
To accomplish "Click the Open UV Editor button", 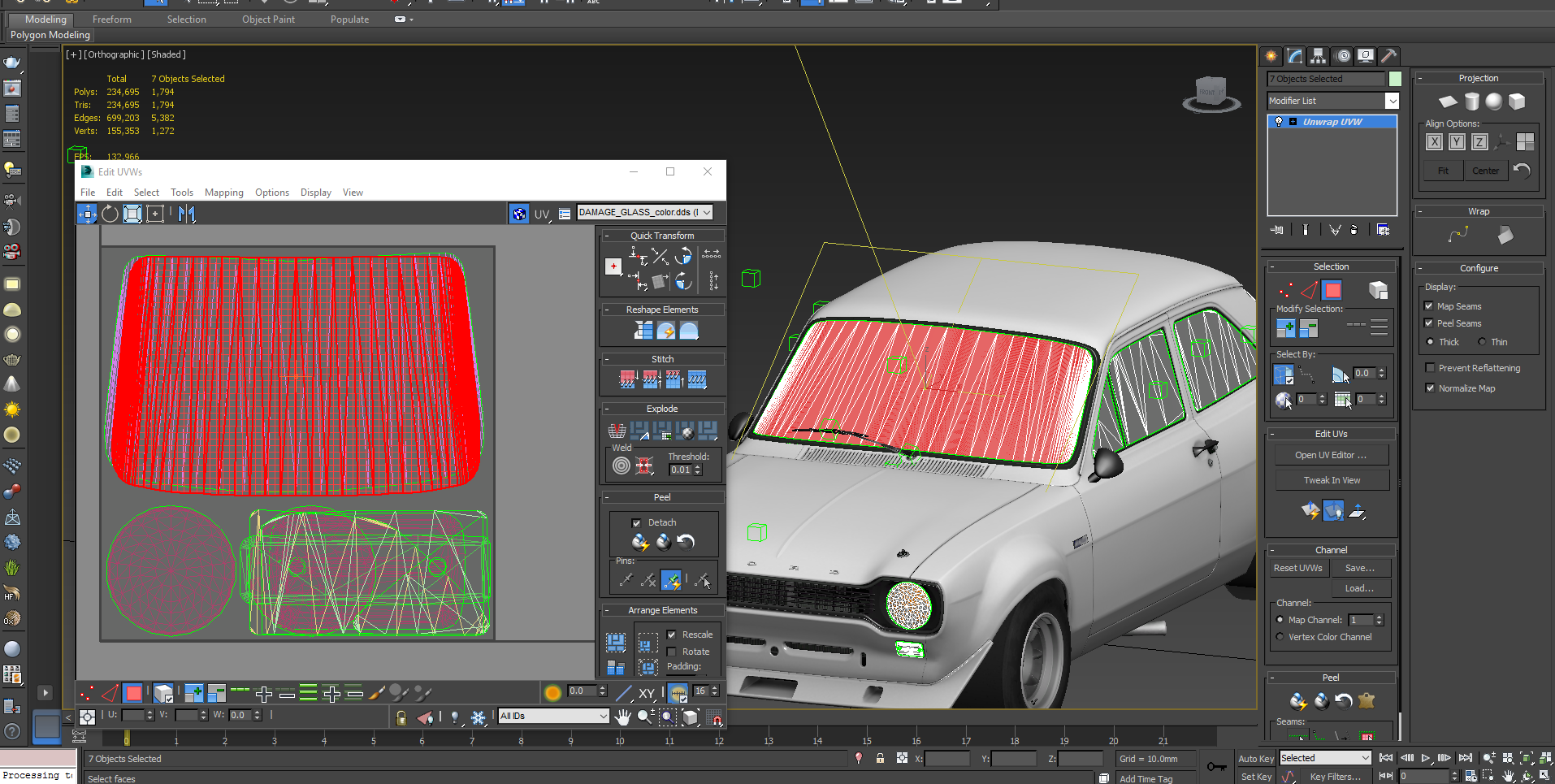I will (x=1332, y=455).
